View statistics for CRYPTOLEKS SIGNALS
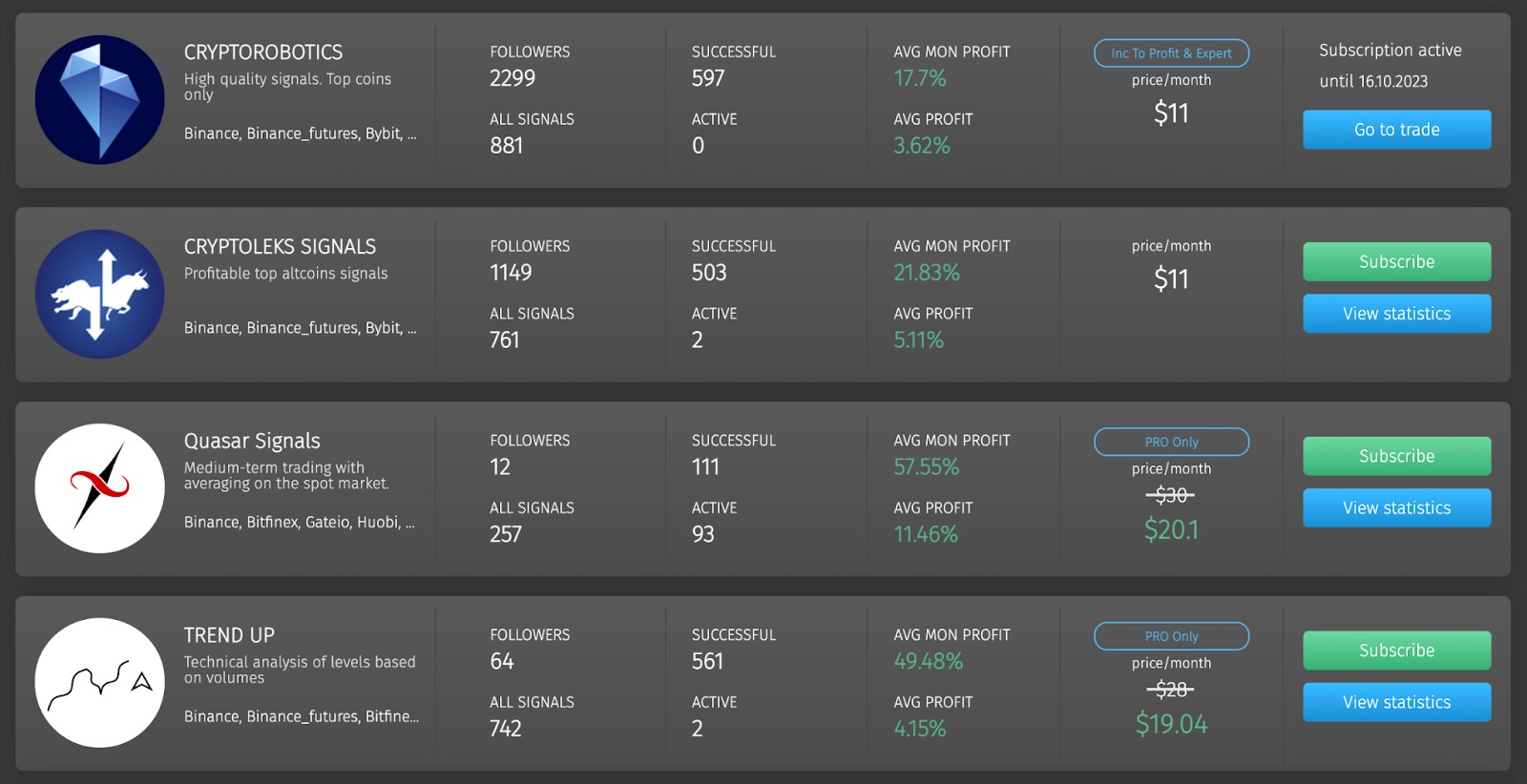The height and width of the screenshot is (784, 1527). click(1396, 314)
